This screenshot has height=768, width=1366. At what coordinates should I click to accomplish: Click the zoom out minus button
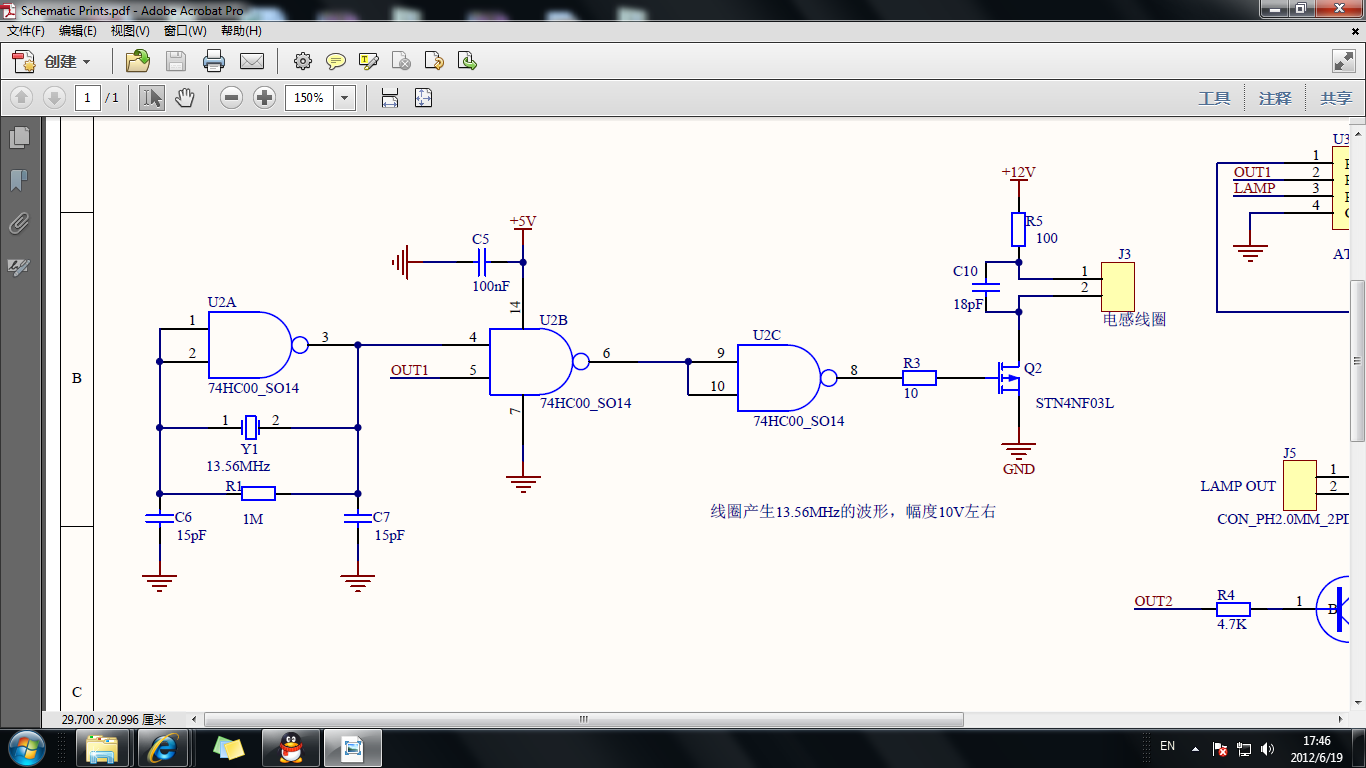[231, 98]
